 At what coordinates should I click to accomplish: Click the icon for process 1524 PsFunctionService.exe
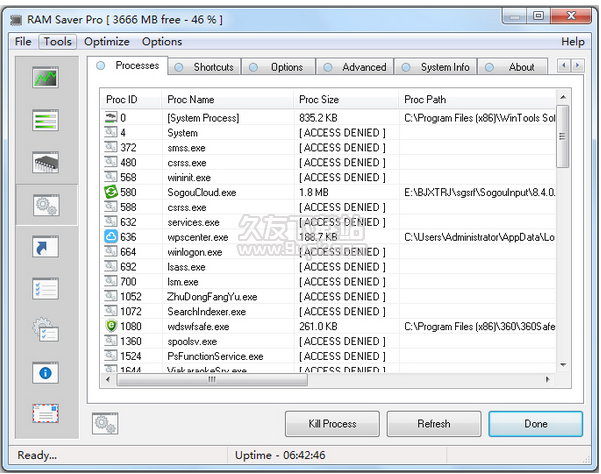tap(111, 356)
